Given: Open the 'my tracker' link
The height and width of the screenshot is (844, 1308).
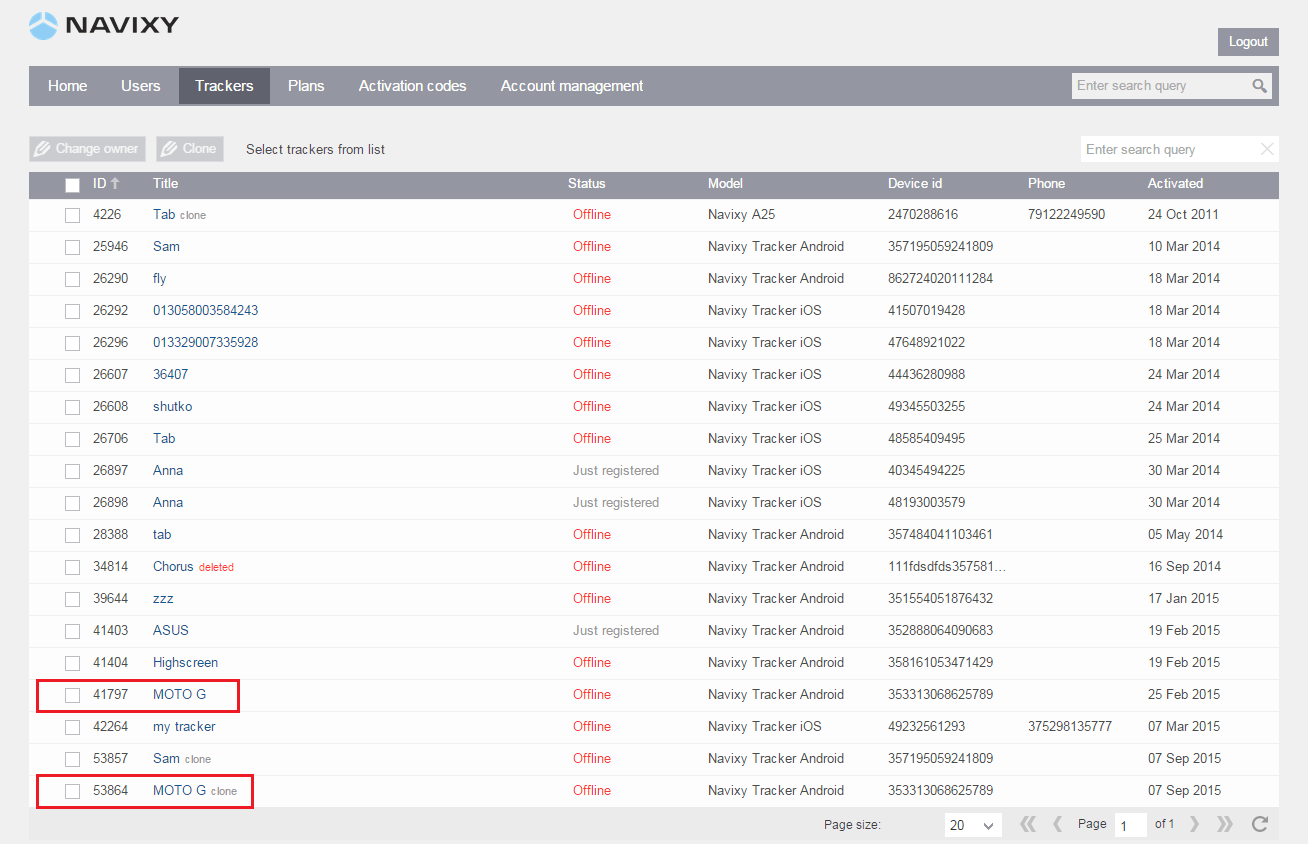Looking at the screenshot, I should (x=184, y=726).
